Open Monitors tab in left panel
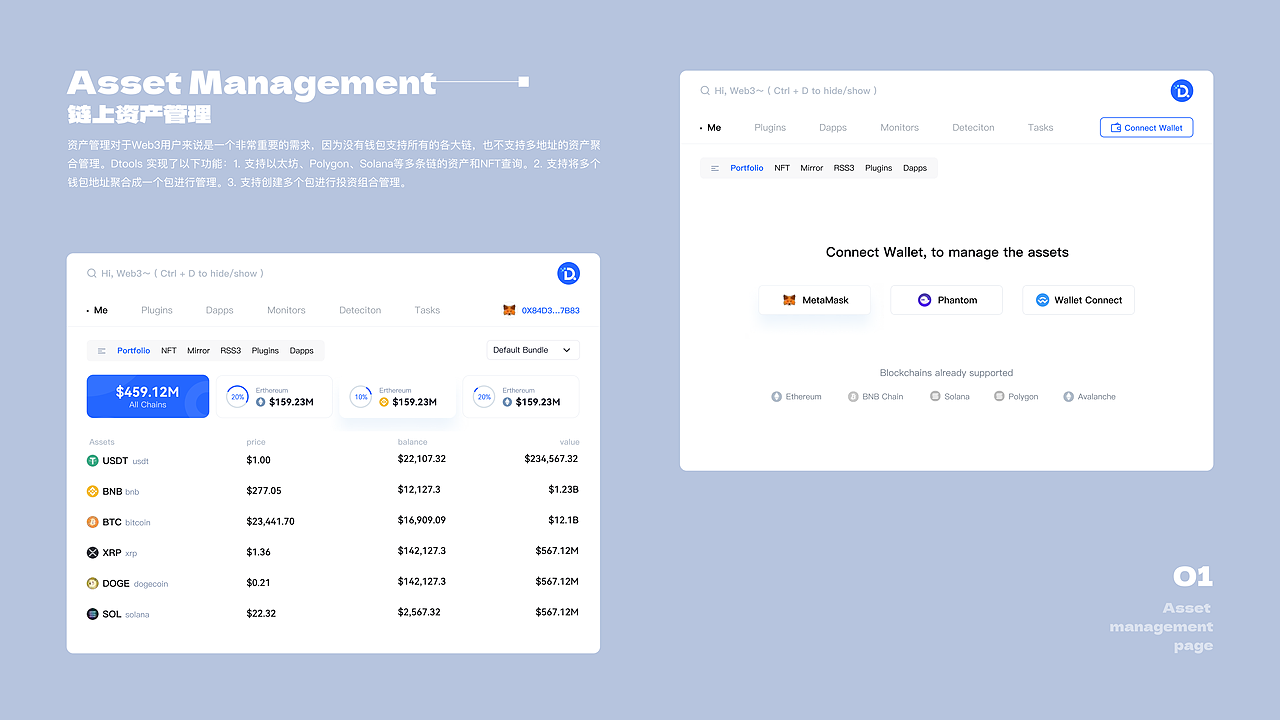1280x720 pixels. pyautogui.click(x=286, y=310)
